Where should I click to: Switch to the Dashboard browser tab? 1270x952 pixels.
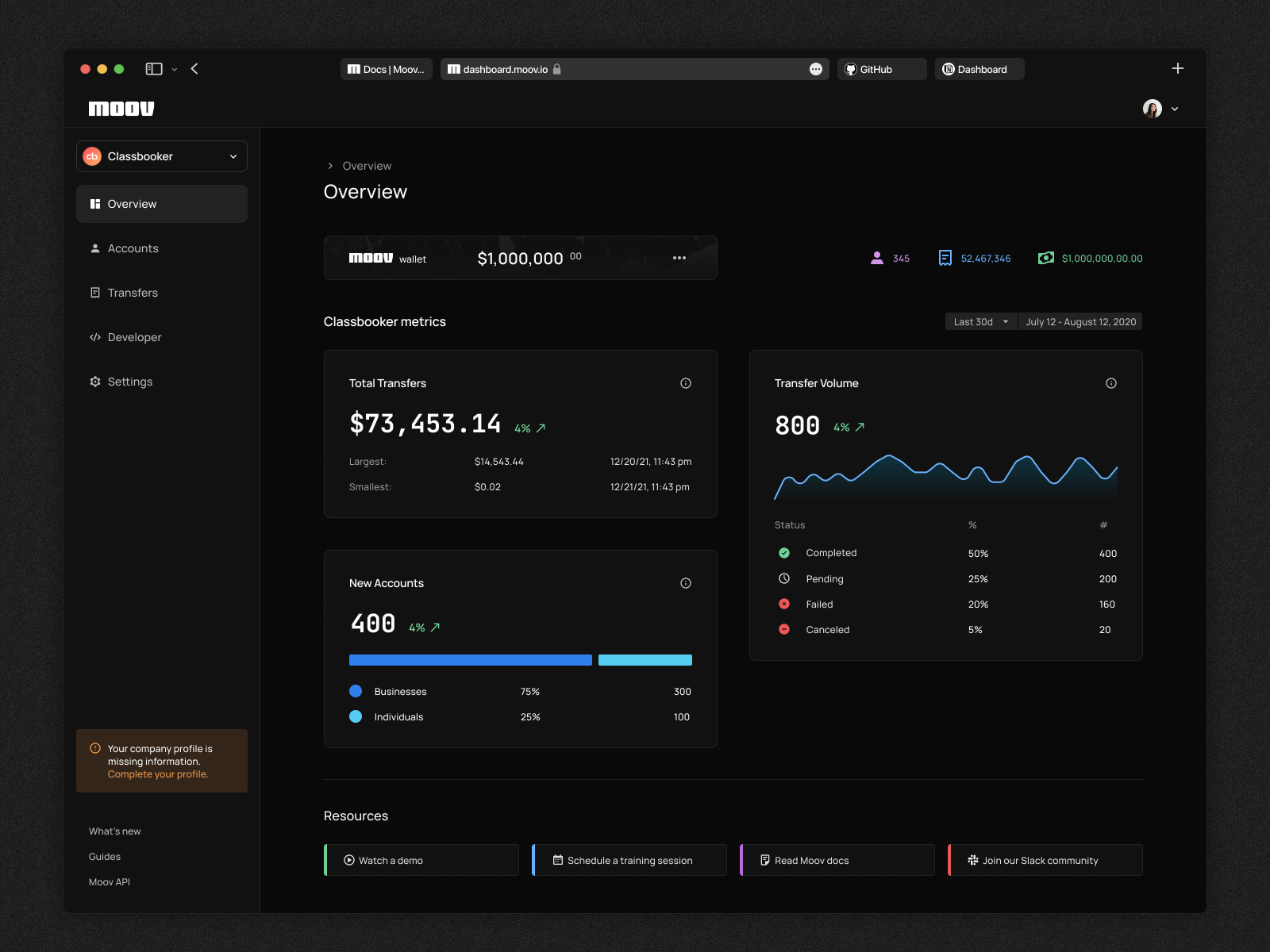pos(979,69)
